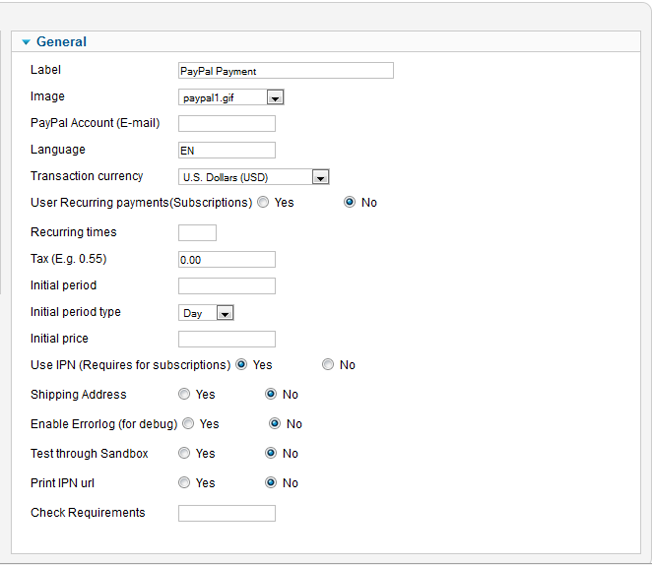Click the Check Requirements field
Screen dimensions: 652x565
coord(226,513)
